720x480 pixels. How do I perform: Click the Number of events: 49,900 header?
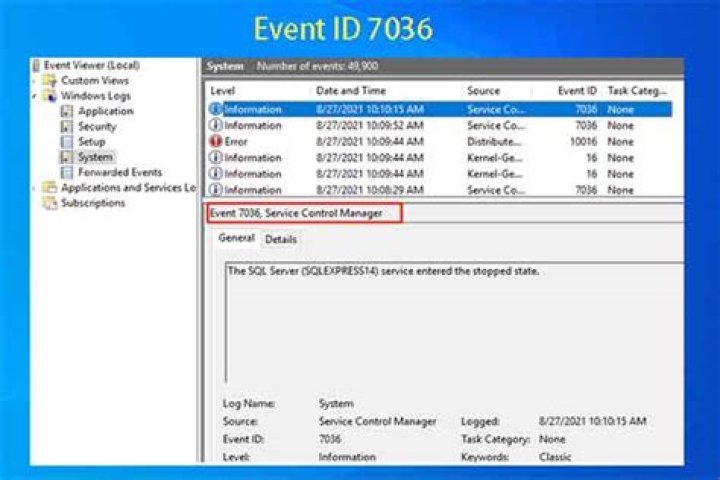tap(317, 66)
